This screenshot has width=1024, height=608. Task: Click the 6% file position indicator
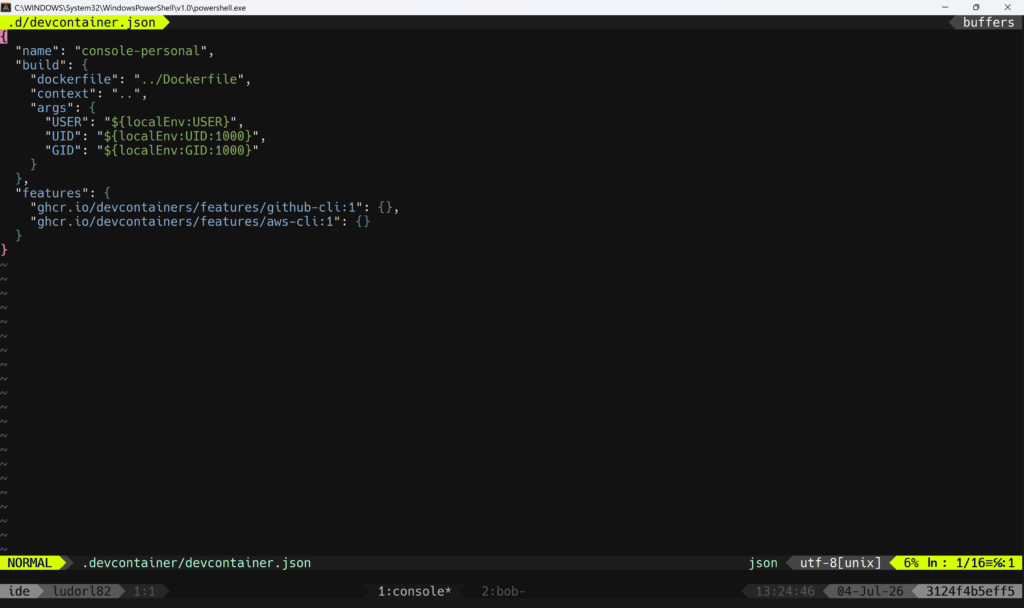point(911,563)
